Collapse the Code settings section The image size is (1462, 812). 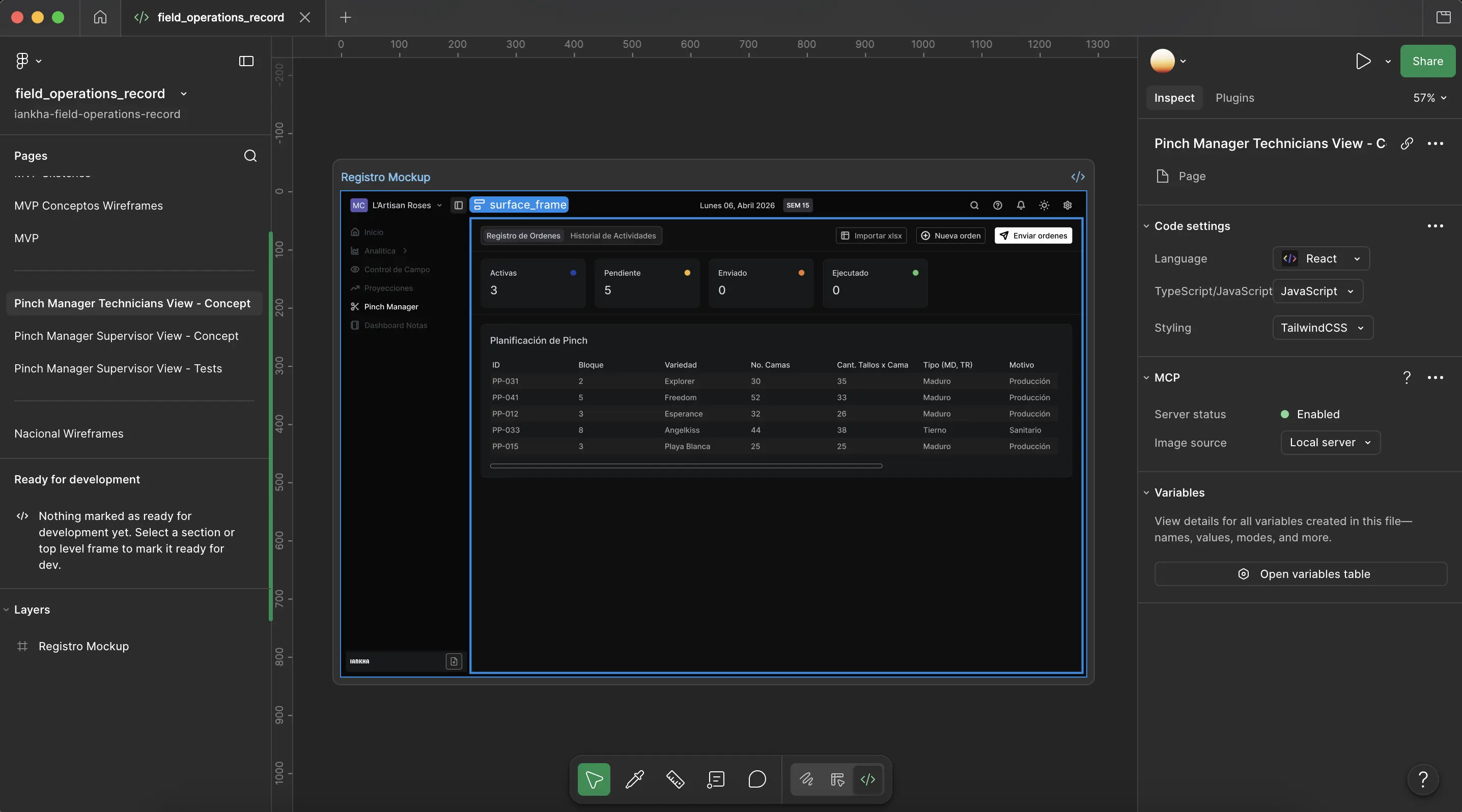[1146, 226]
